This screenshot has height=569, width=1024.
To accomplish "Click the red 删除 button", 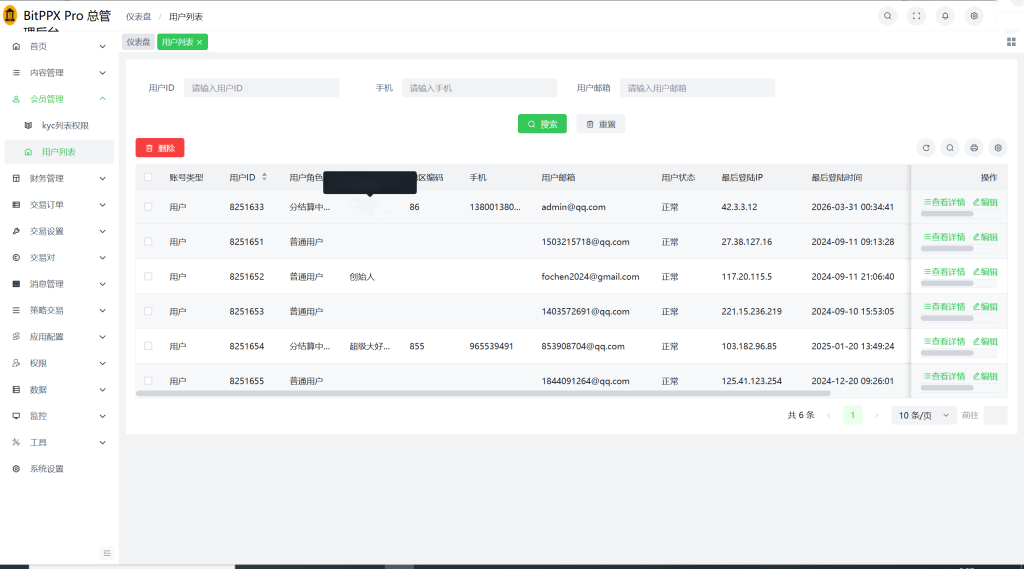I will [160, 148].
